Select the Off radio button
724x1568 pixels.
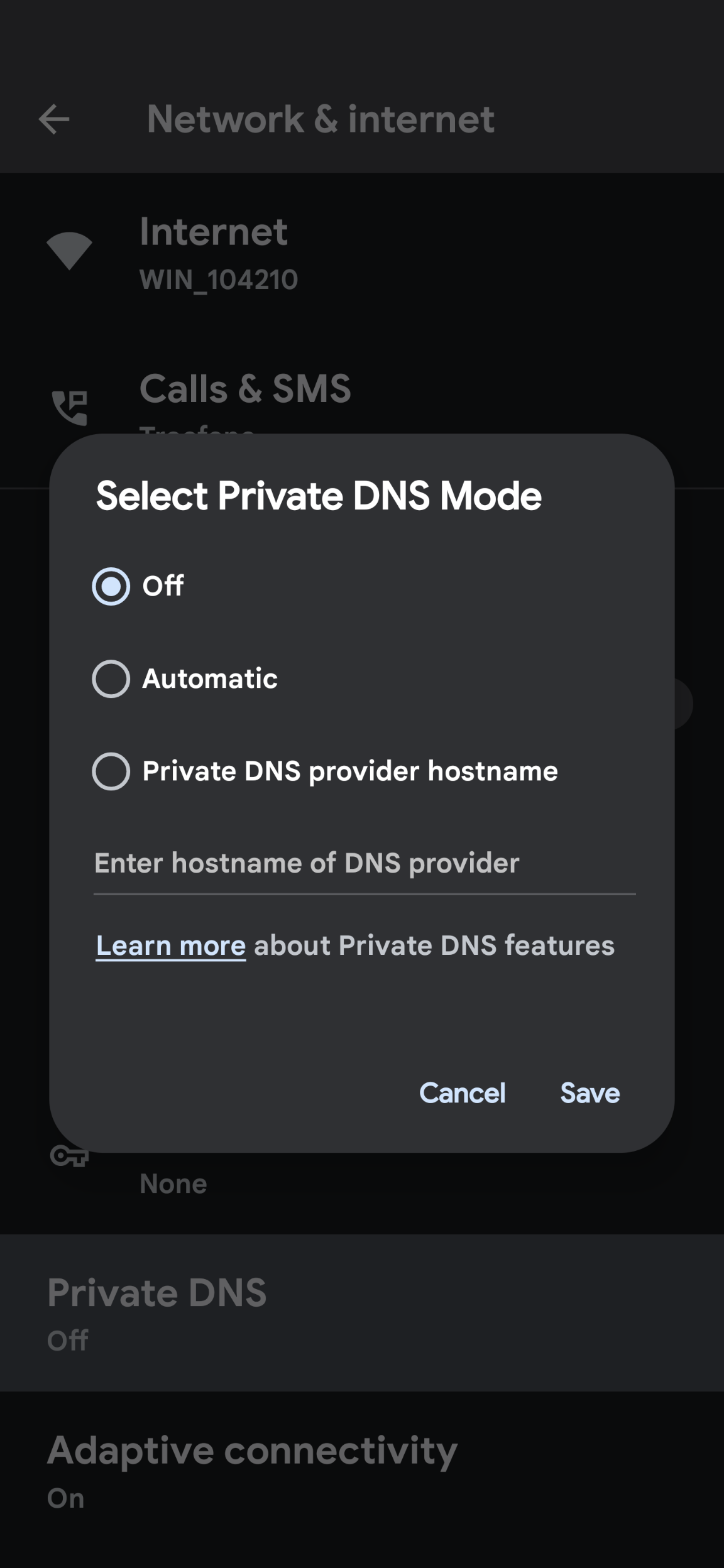tap(111, 586)
